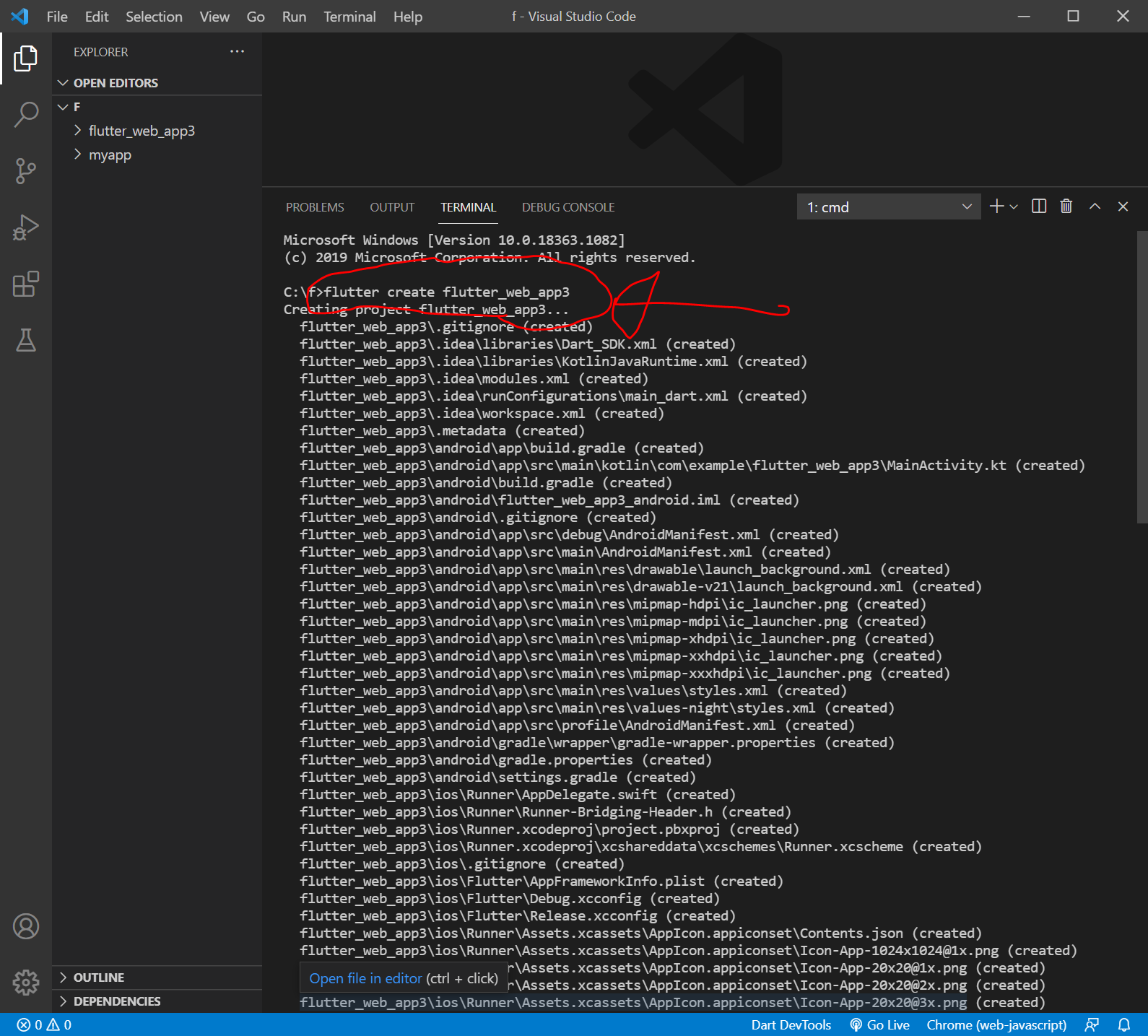Click the terminal panel scrollbar
Viewport: 1148px width, 1036px height.
pos(1142,376)
